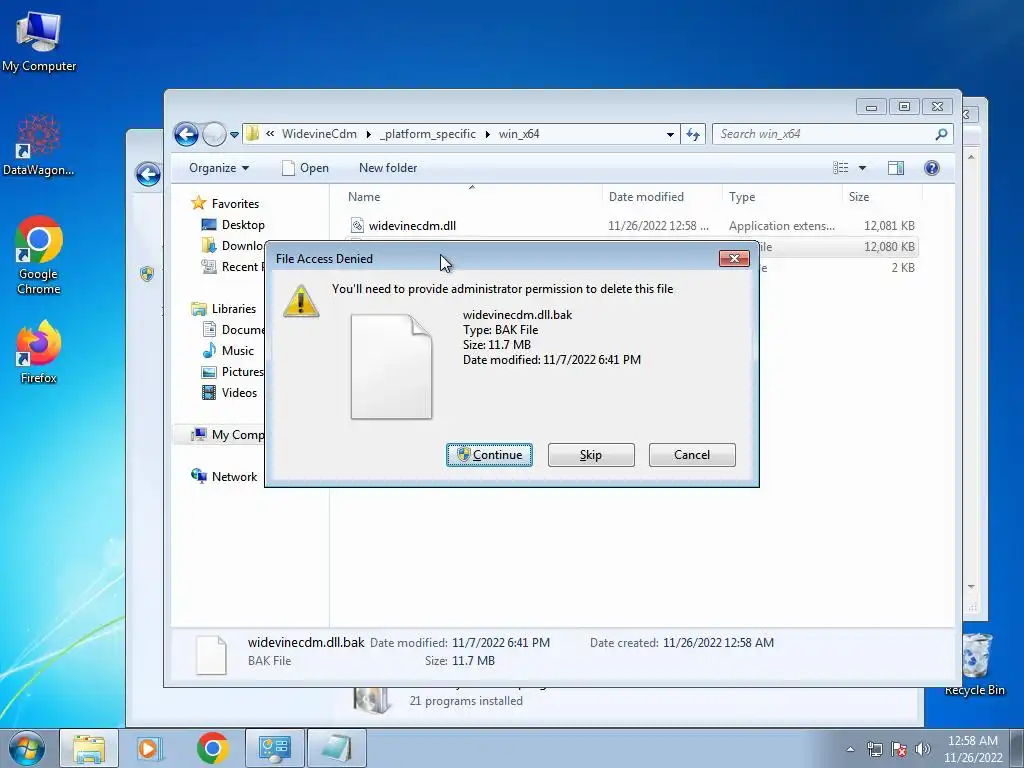Click _platform_specific in the address breadcrumb
The image size is (1024, 768).
coord(428,134)
